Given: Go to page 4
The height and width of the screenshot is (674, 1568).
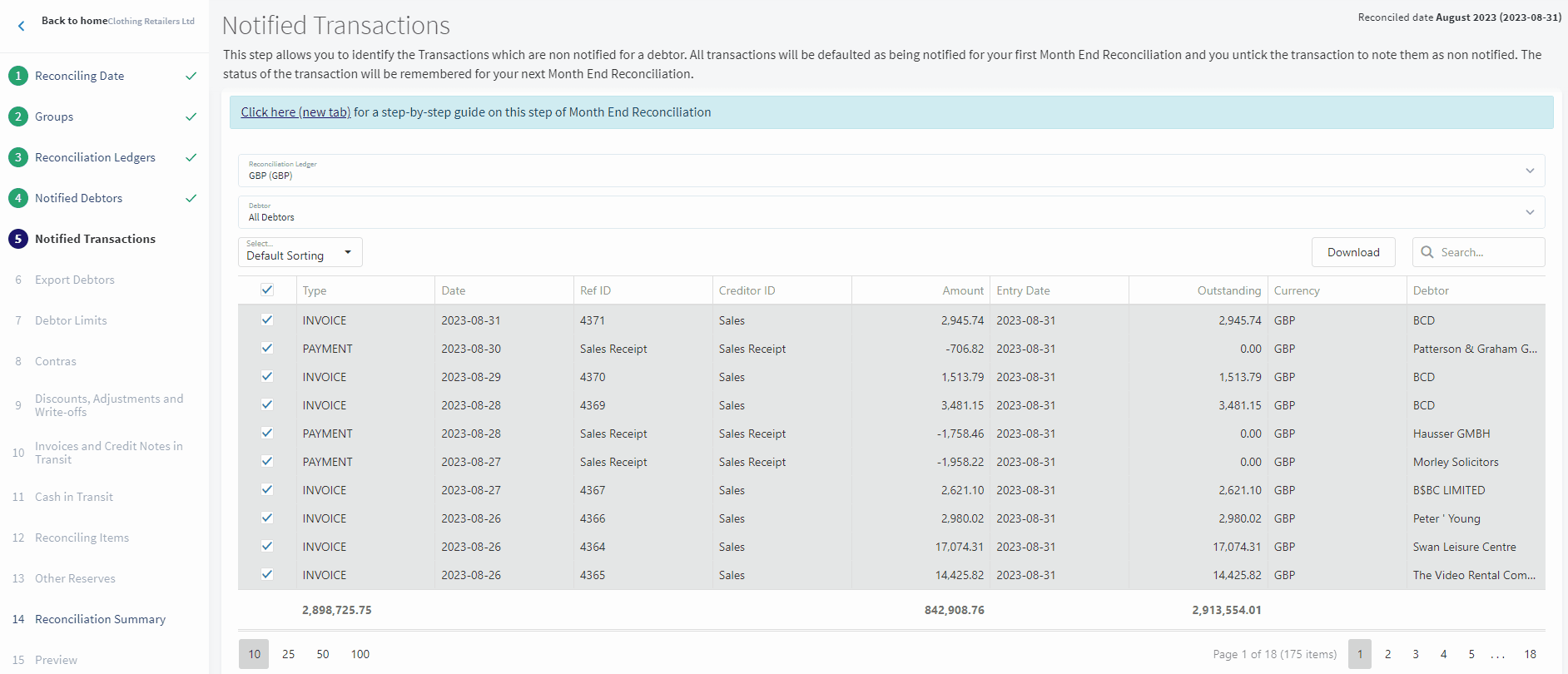Looking at the screenshot, I should tap(1443, 654).
